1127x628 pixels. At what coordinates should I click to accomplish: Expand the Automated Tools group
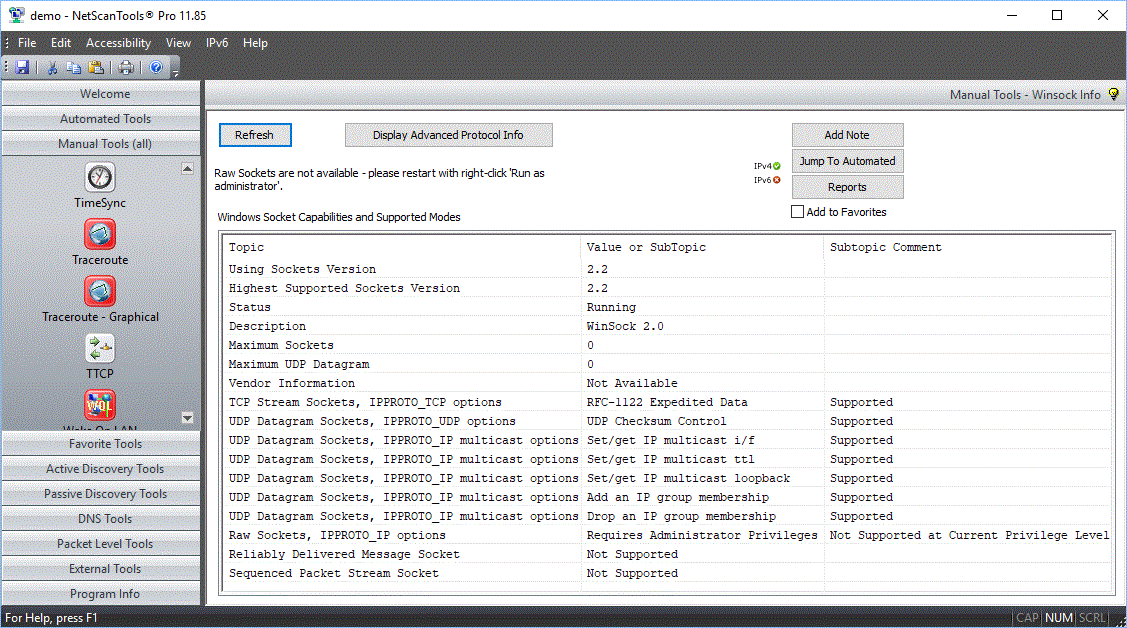click(x=101, y=119)
